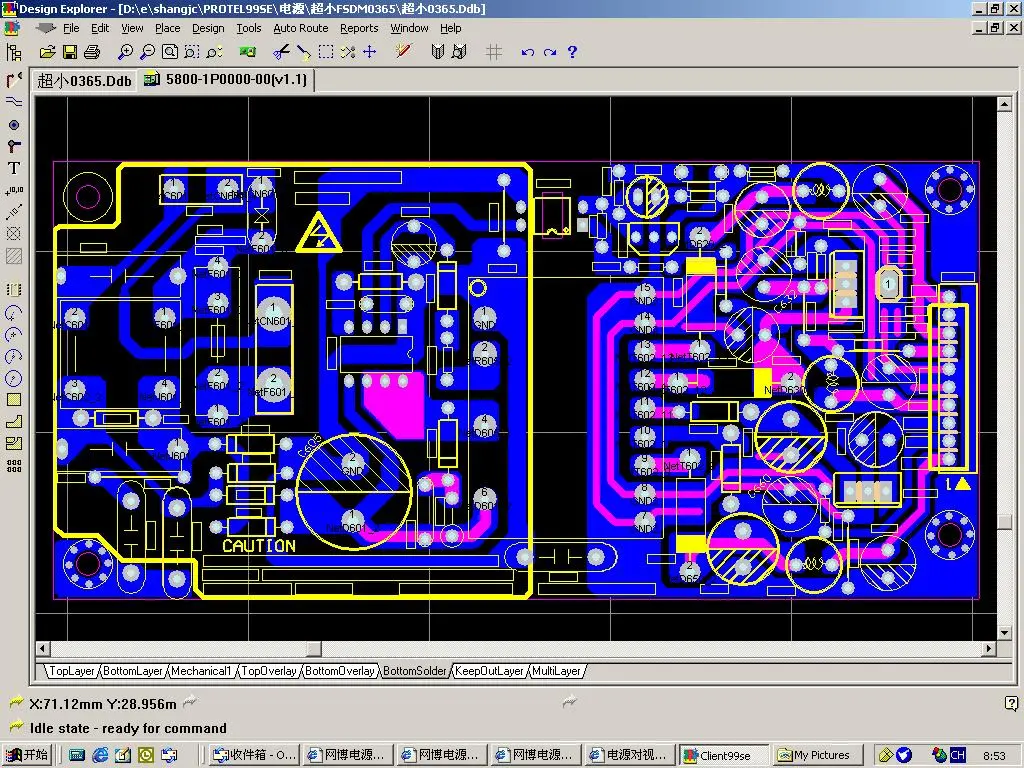
Task: Select the polygon plane tool
Action: pos(14,422)
